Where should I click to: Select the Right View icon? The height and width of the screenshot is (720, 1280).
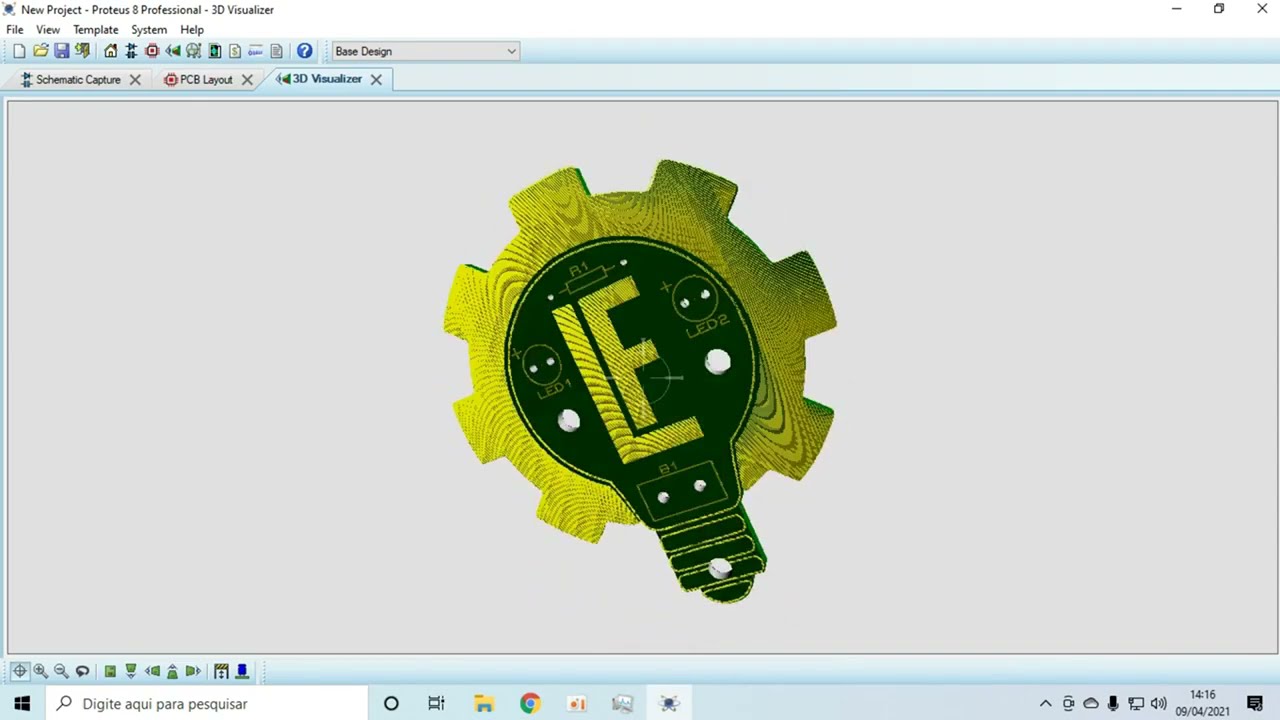click(193, 671)
